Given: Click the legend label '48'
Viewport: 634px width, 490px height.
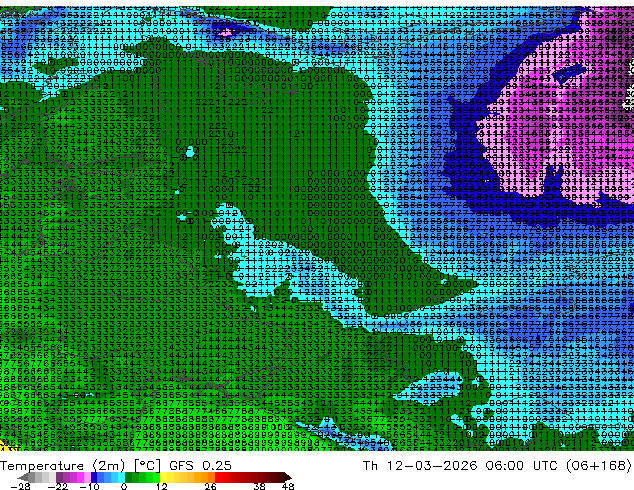Looking at the screenshot, I should pyautogui.click(x=288, y=486).
